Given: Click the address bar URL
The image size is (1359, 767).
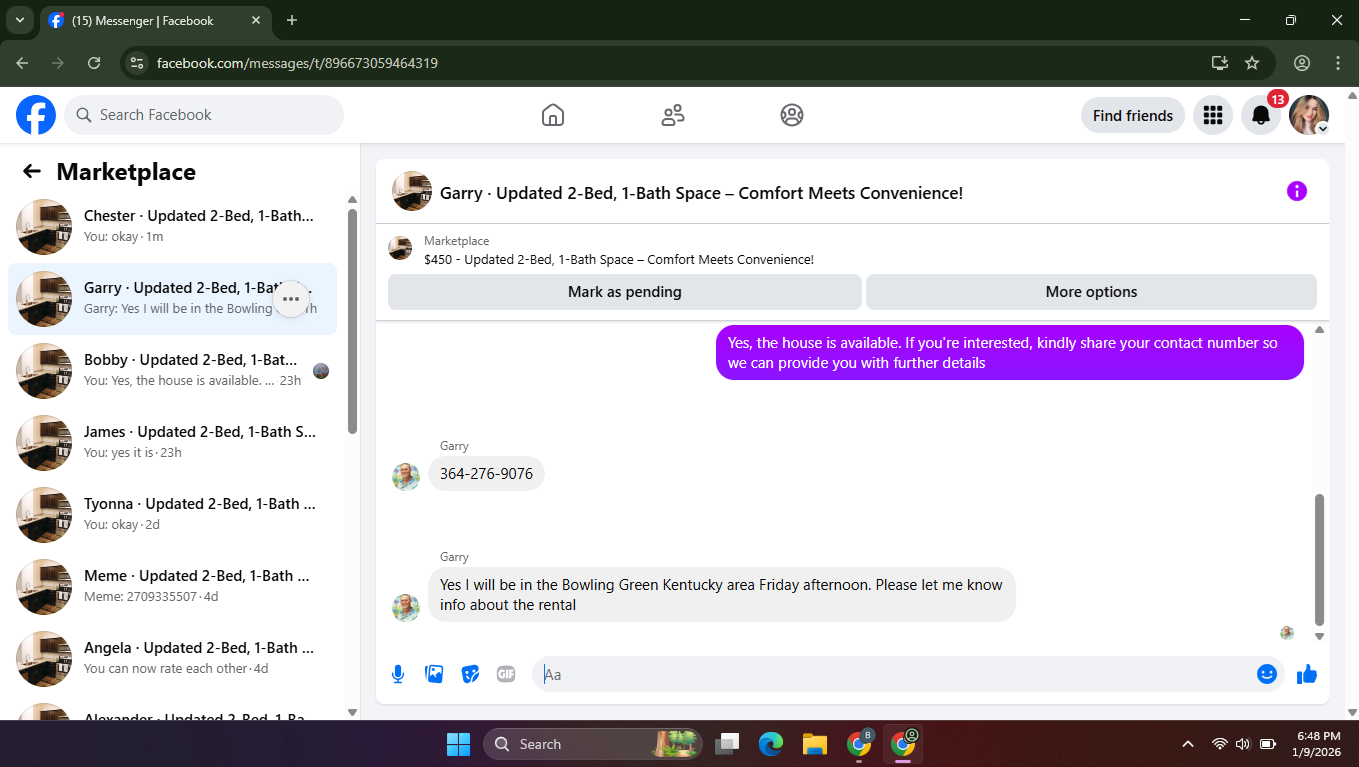Looking at the screenshot, I should tap(297, 63).
